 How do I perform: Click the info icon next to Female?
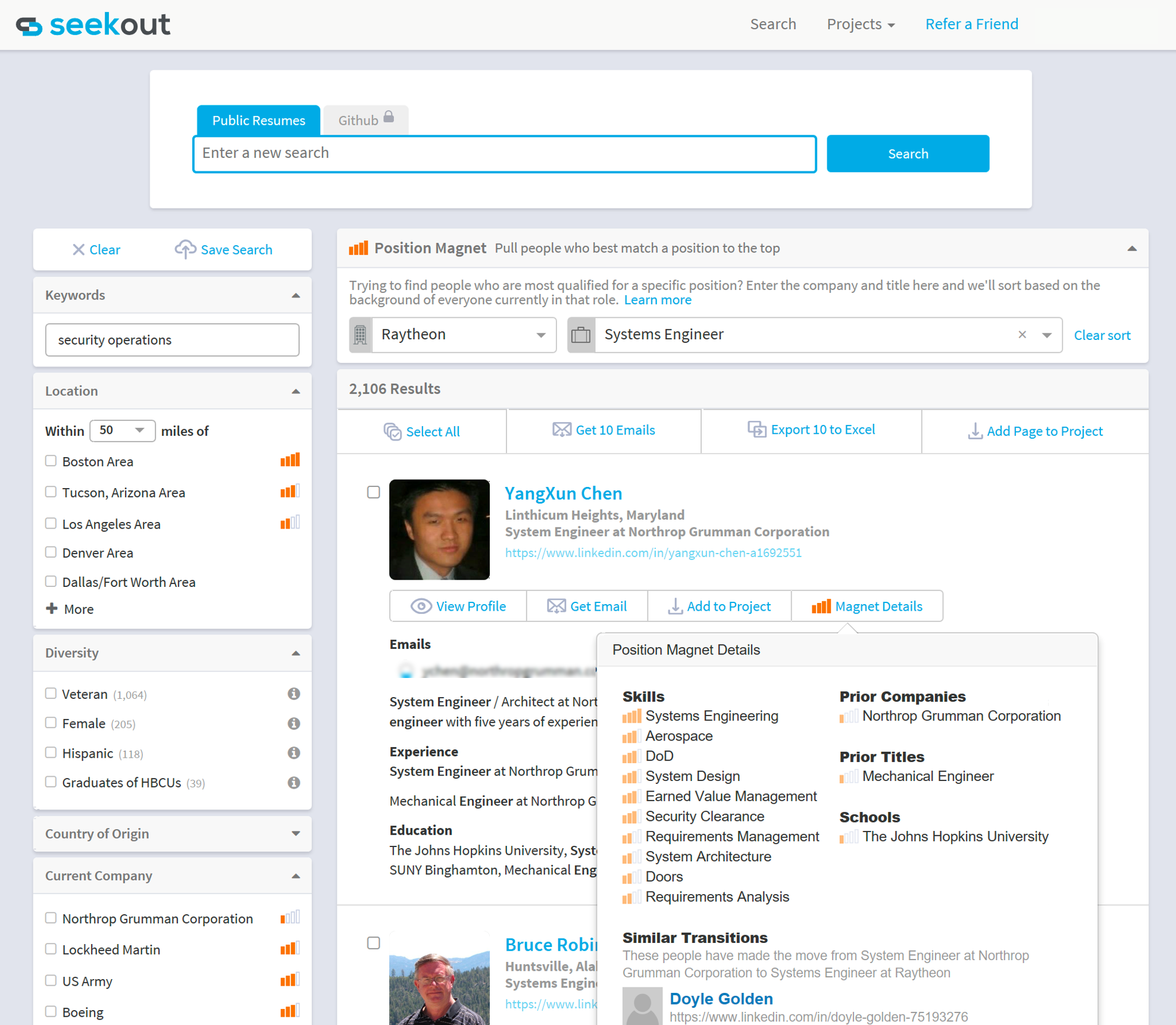tap(293, 723)
